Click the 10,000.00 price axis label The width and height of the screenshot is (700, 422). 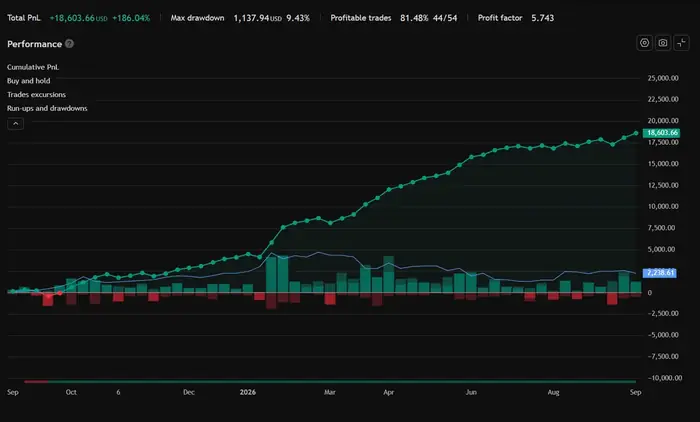pyautogui.click(x=663, y=206)
